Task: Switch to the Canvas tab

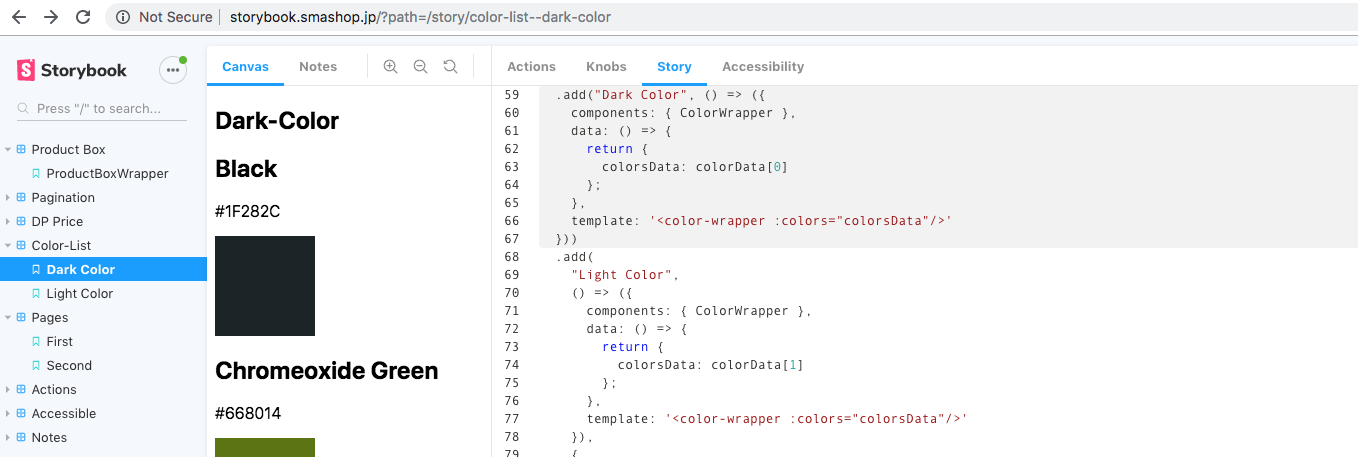Action: 245,66
